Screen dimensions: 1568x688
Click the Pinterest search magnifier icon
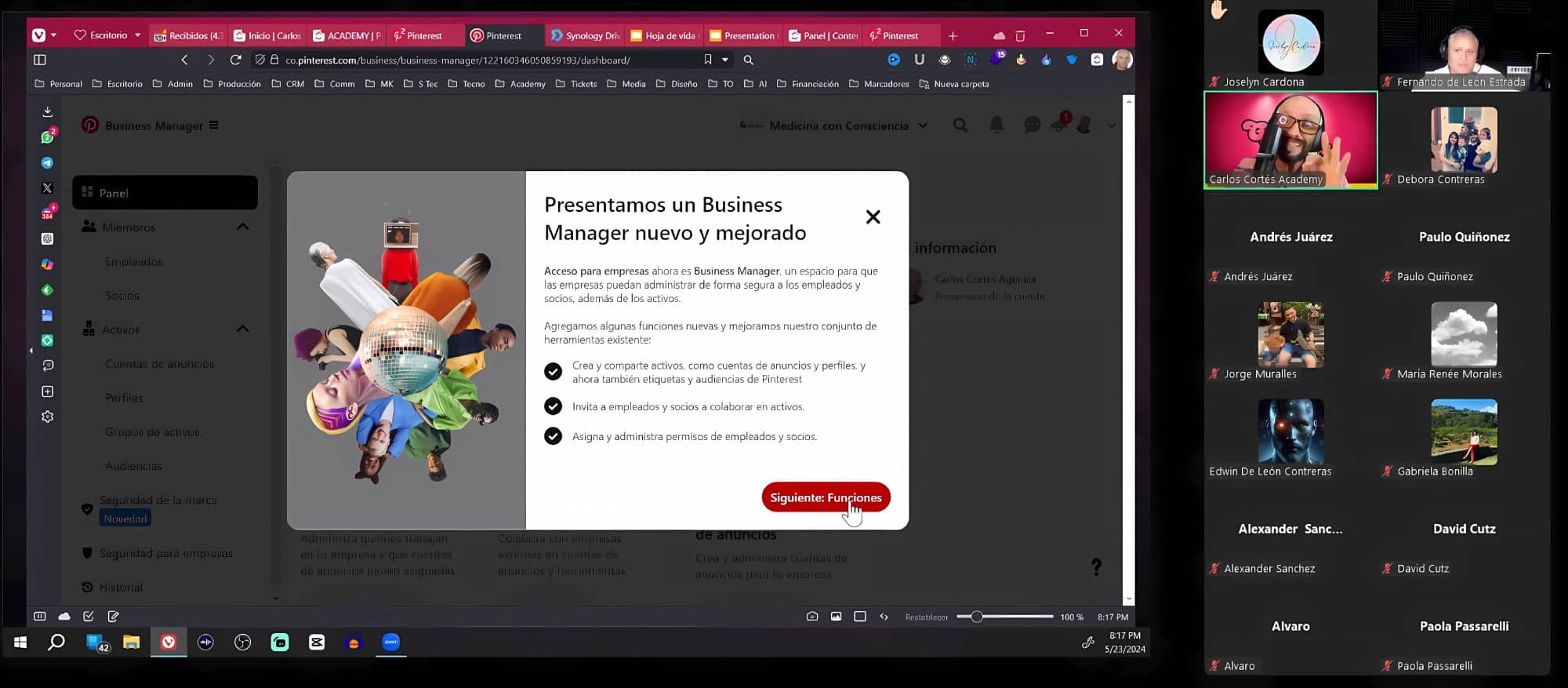[x=960, y=125]
